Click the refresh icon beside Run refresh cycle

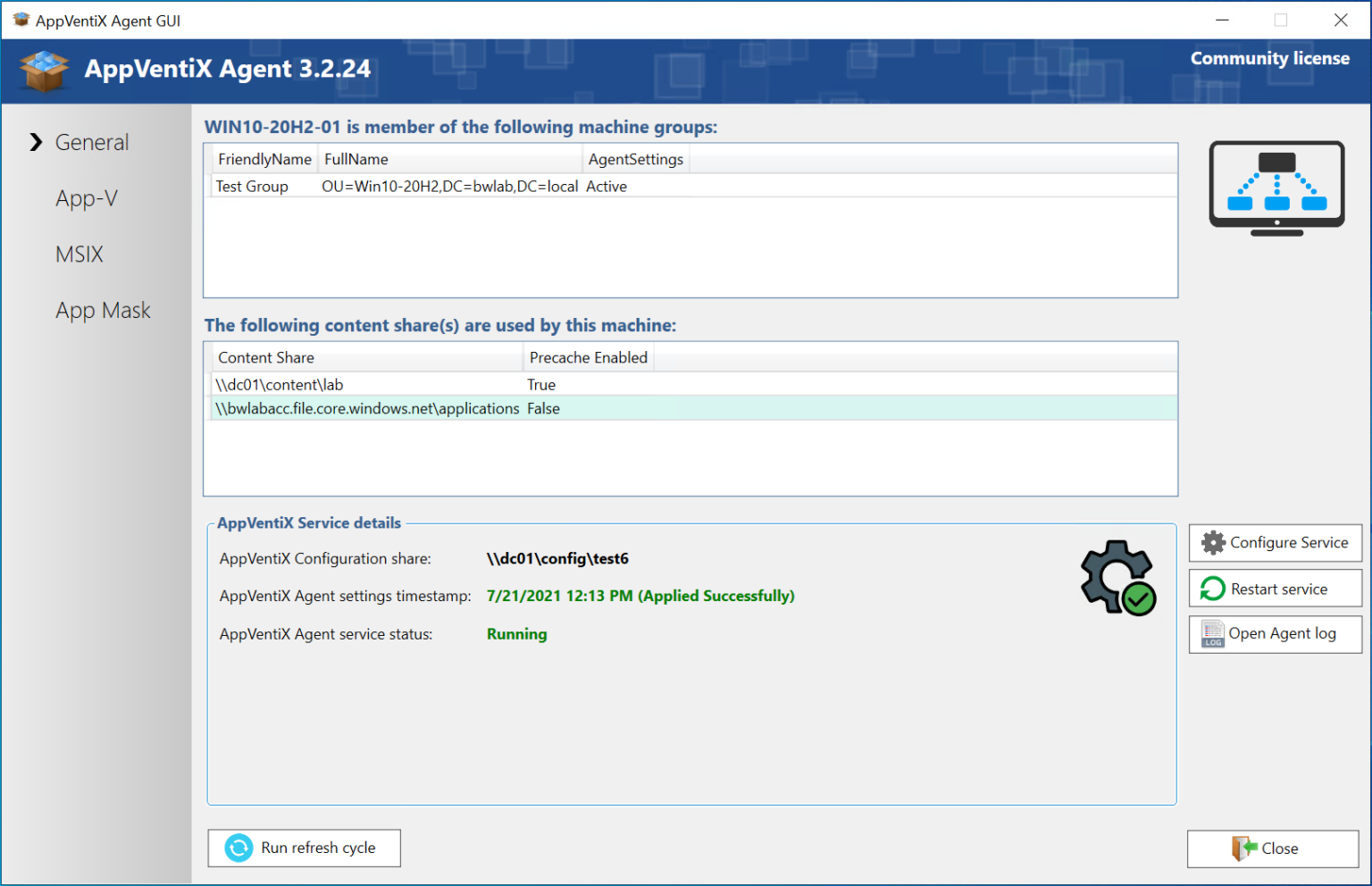(x=237, y=848)
